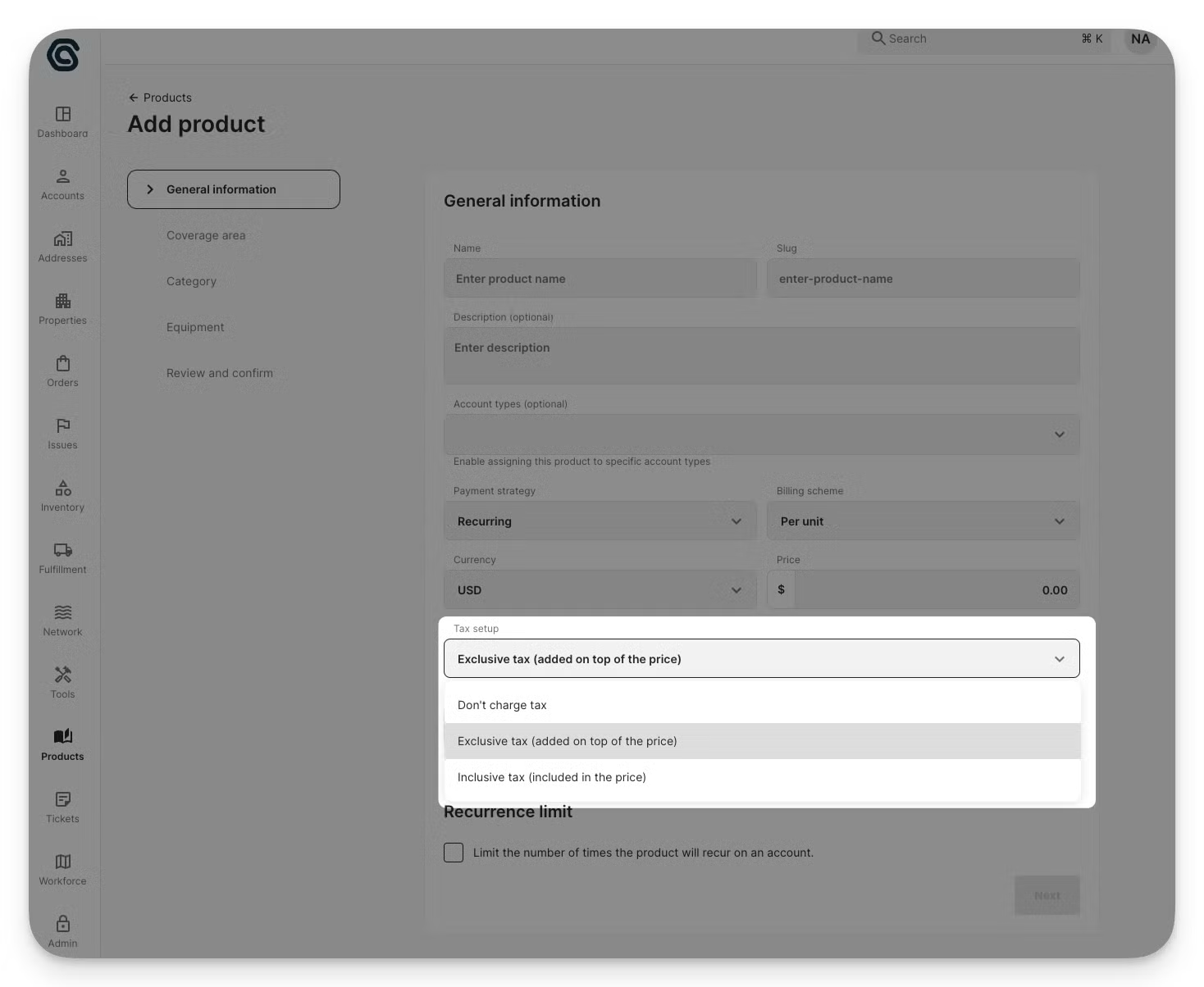Screen dimensions: 1204x987
Task: Open the Tax setup dropdown
Action: click(x=762, y=658)
